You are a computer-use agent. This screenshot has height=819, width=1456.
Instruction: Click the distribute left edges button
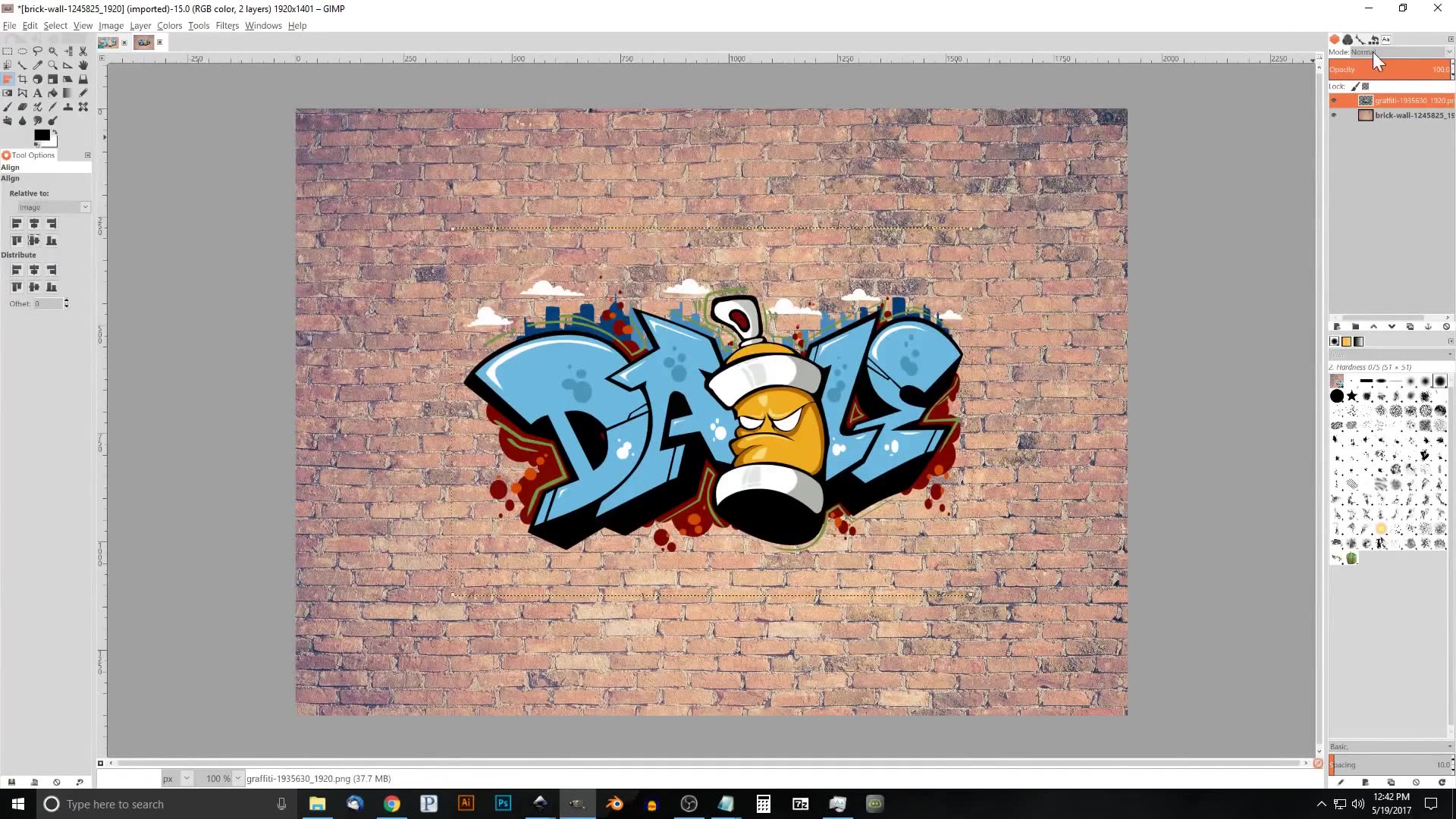click(17, 270)
